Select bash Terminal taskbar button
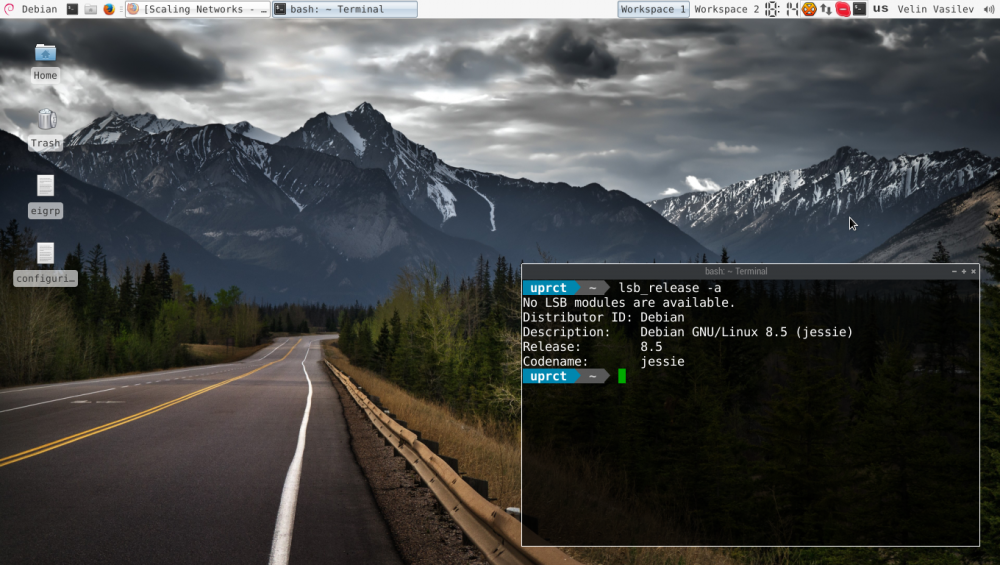 (x=345, y=9)
